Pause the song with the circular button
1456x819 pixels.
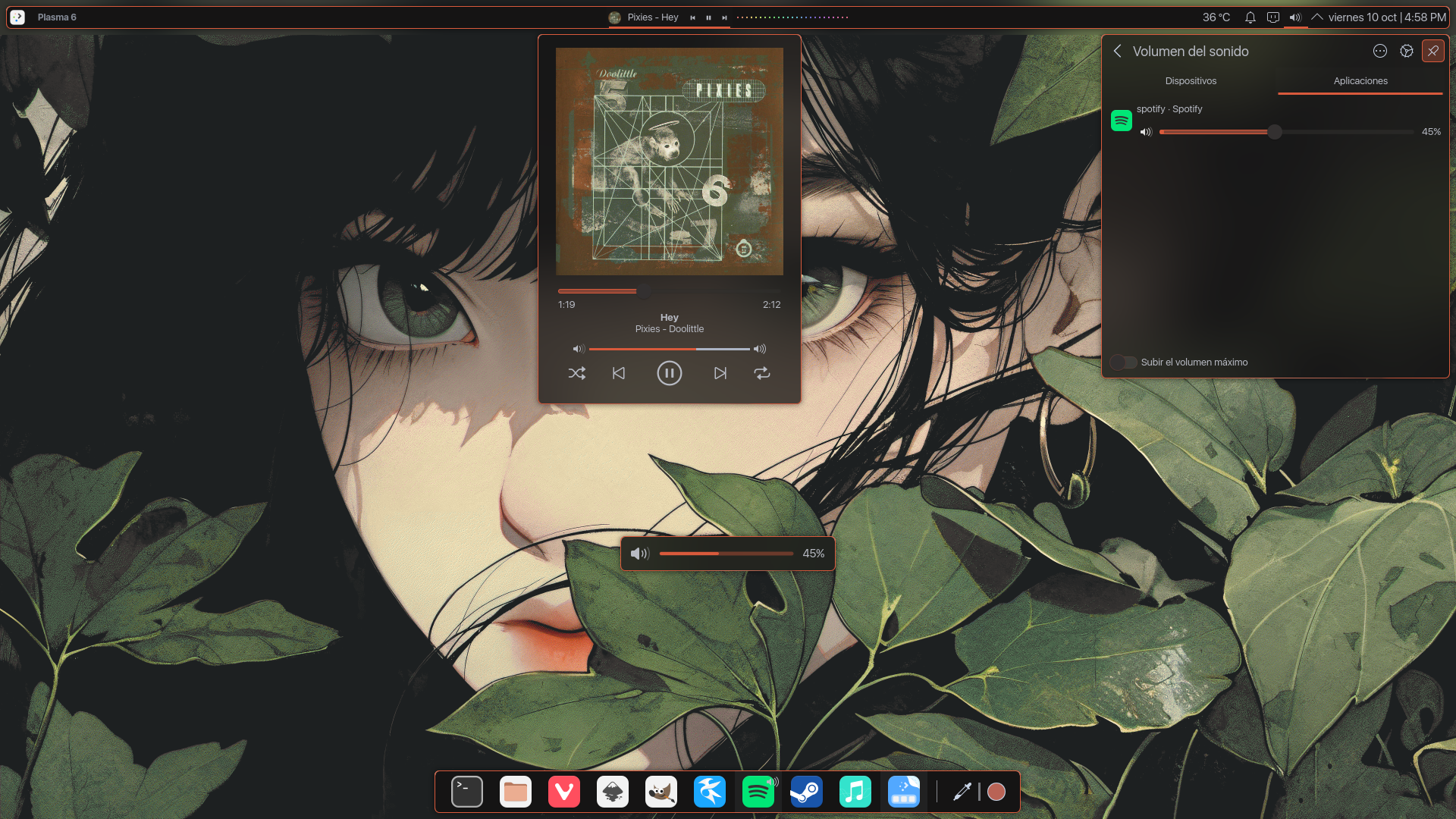coord(670,373)
